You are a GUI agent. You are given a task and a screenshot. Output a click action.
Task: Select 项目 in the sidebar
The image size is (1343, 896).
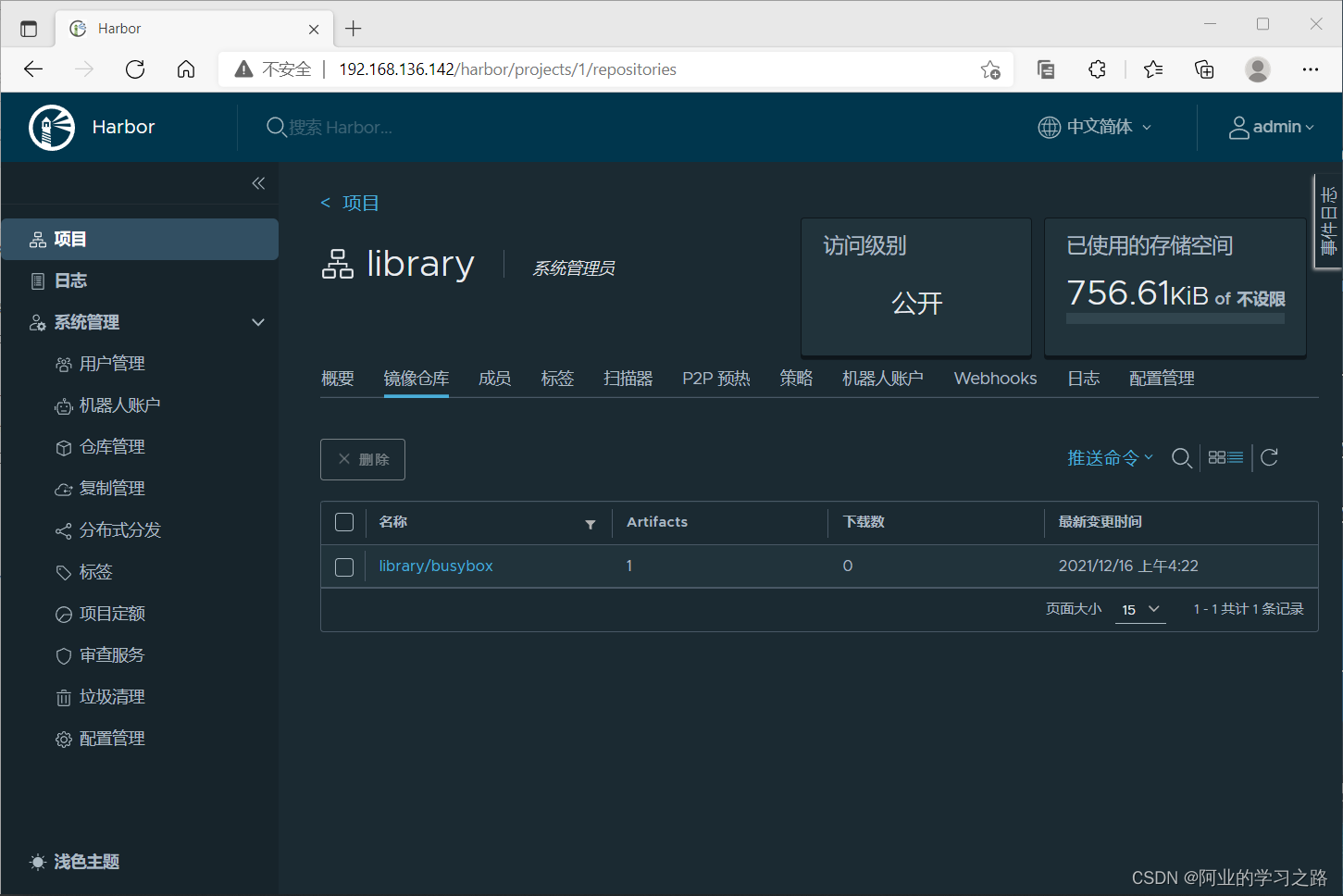coord(140,239)
